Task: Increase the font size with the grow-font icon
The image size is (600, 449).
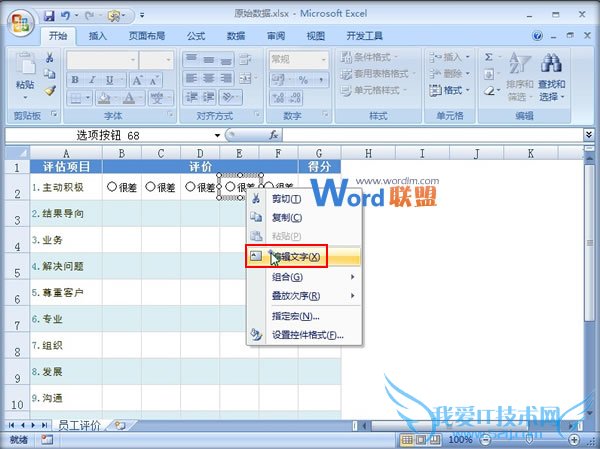Action: [137, 80]
